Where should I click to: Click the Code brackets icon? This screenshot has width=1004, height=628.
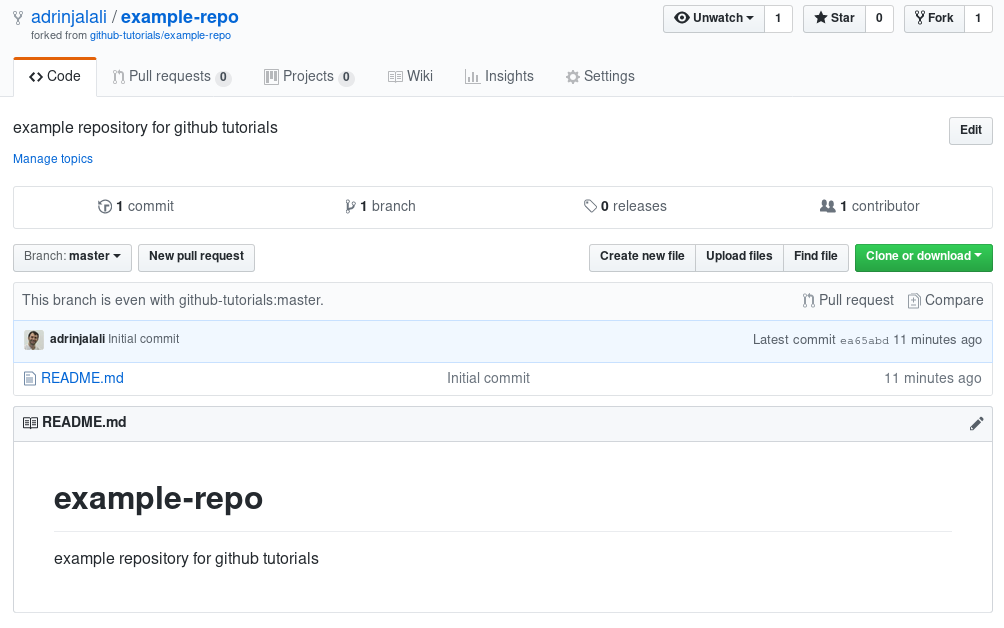point(36,77)
